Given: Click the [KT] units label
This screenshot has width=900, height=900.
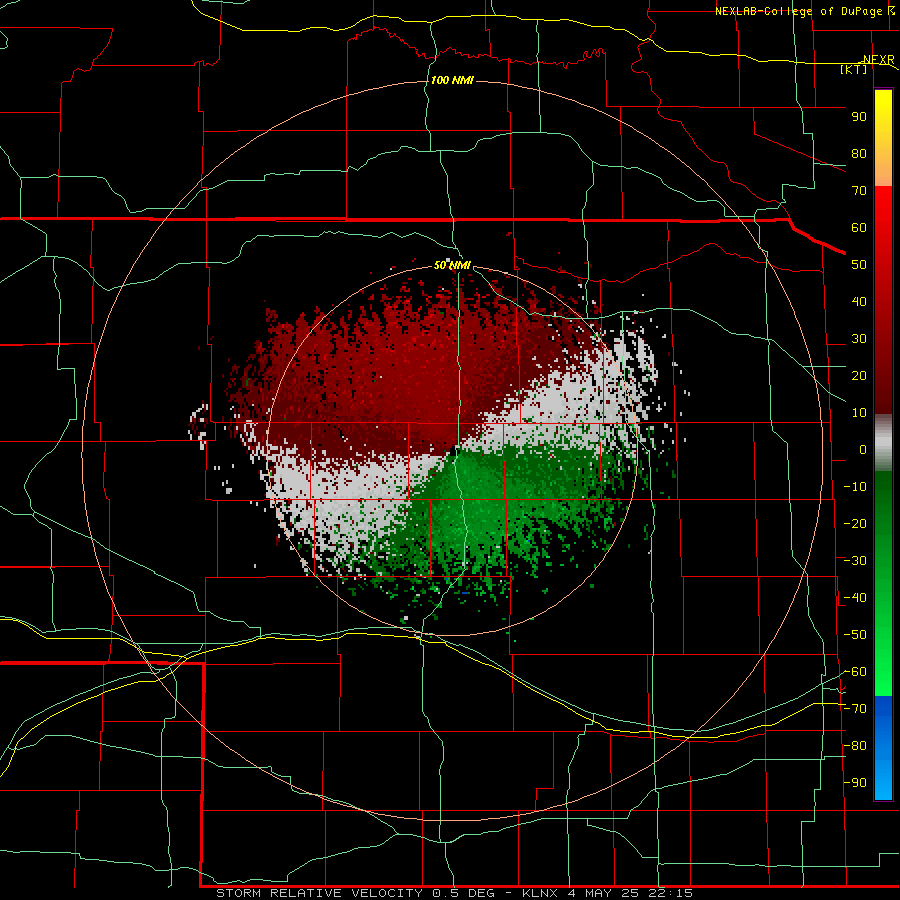Looking at the screenshot, I should (x=854, y=69).
